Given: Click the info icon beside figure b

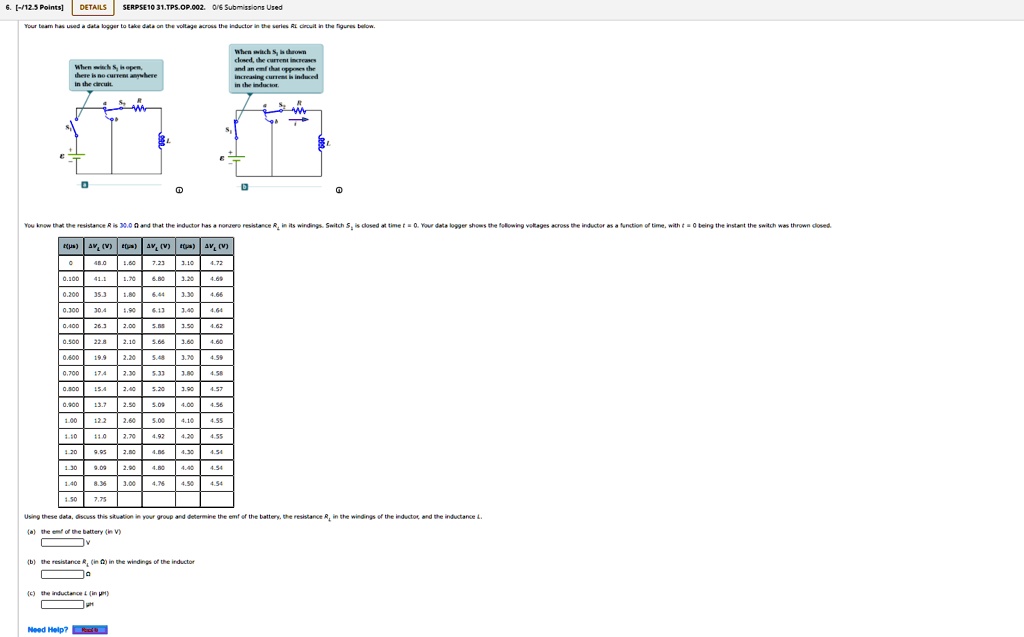Looking at the screenshot, I should click(339, 190).
